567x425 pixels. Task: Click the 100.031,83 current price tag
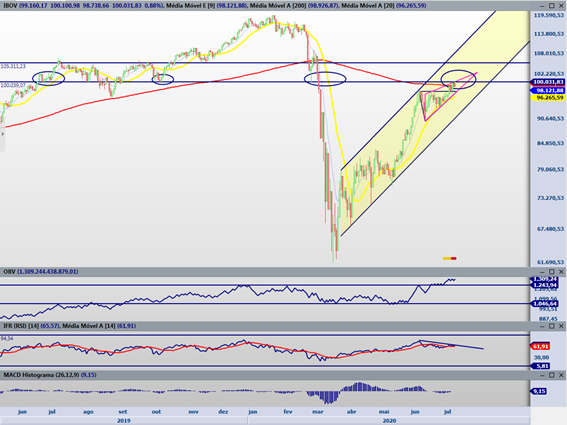click(548, 82)
